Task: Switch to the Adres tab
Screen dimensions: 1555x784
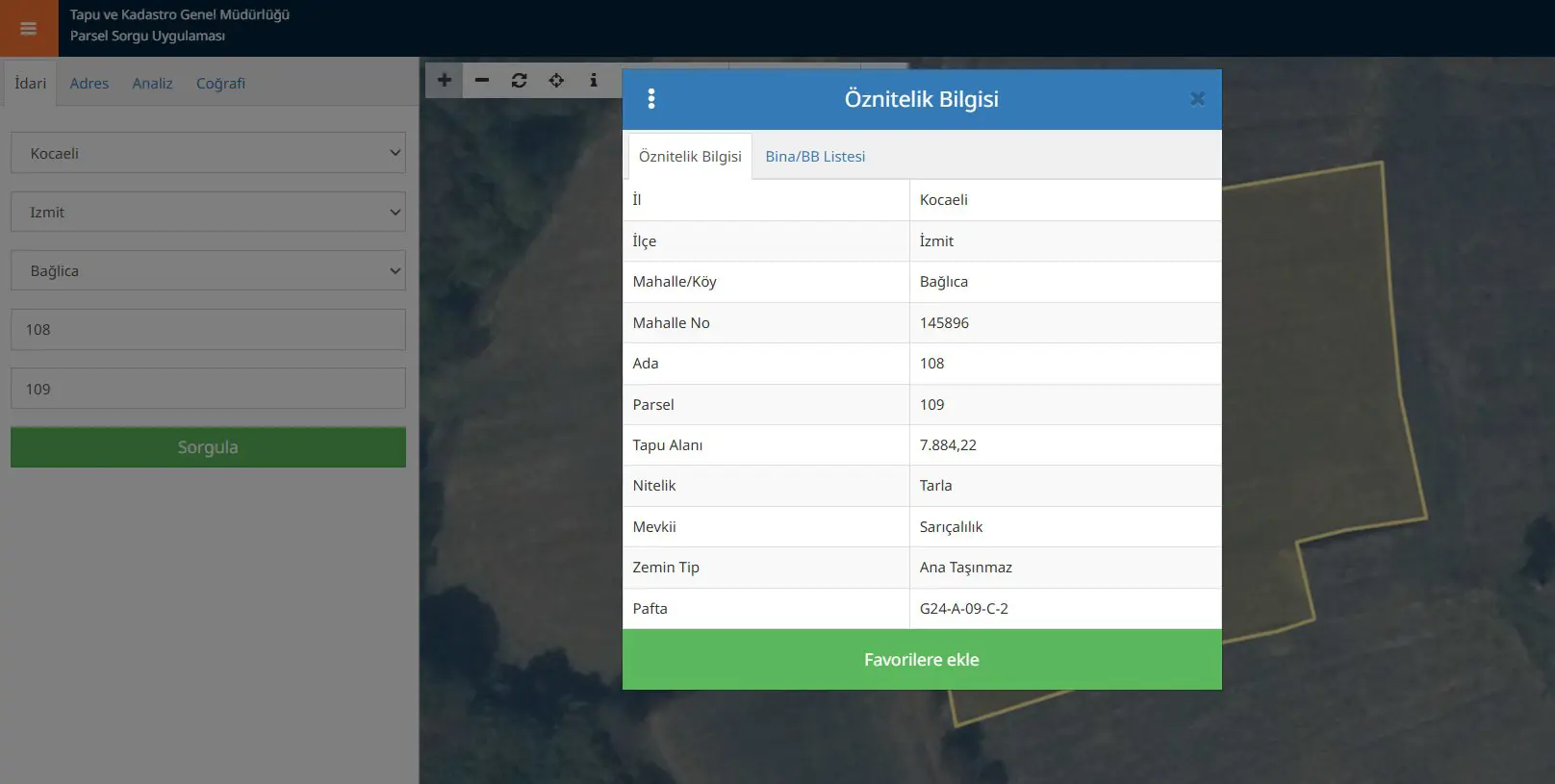Action: (89, 83)
